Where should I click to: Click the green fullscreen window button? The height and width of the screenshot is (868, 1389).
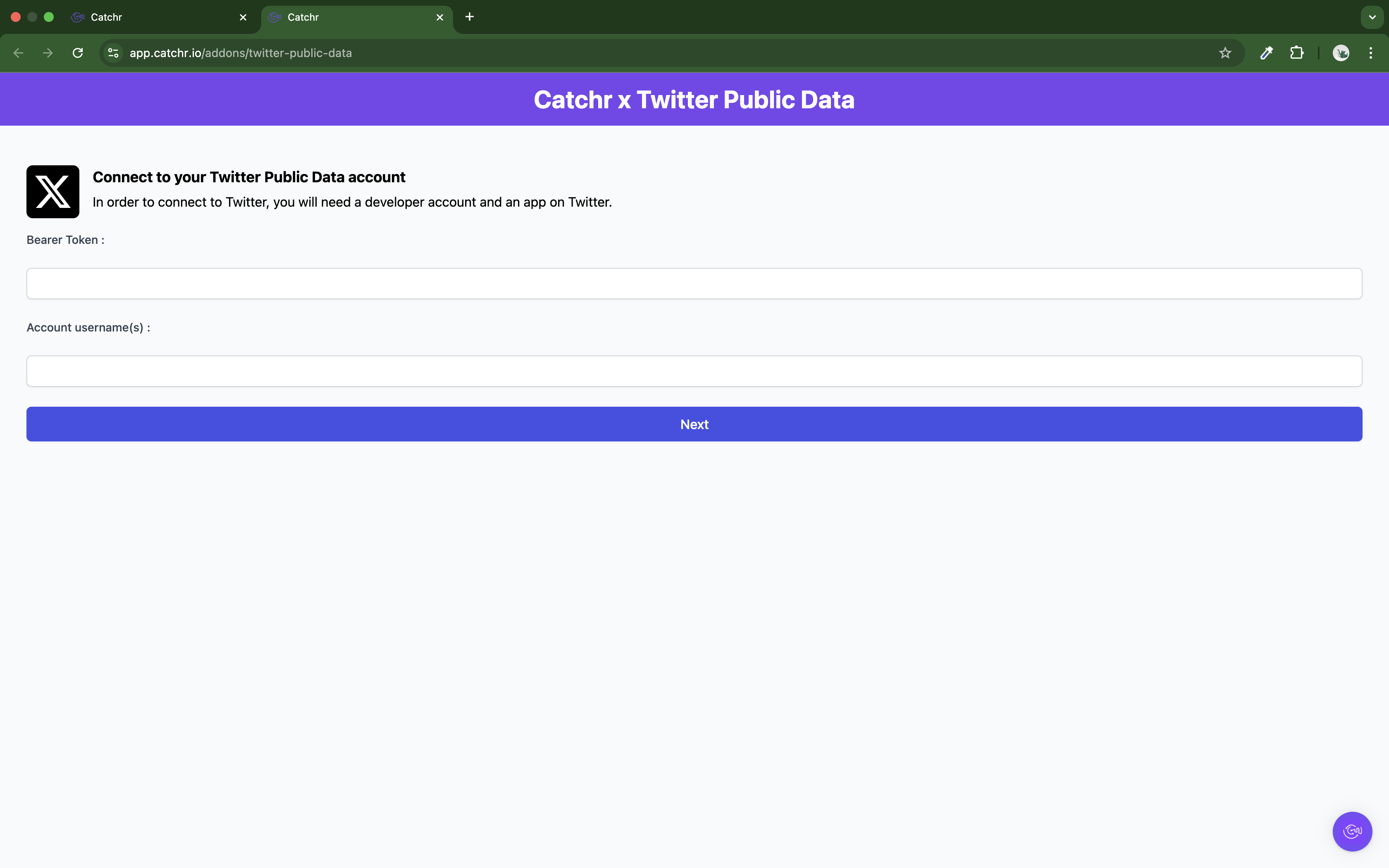pyautogui.click(x=49, y=17)
